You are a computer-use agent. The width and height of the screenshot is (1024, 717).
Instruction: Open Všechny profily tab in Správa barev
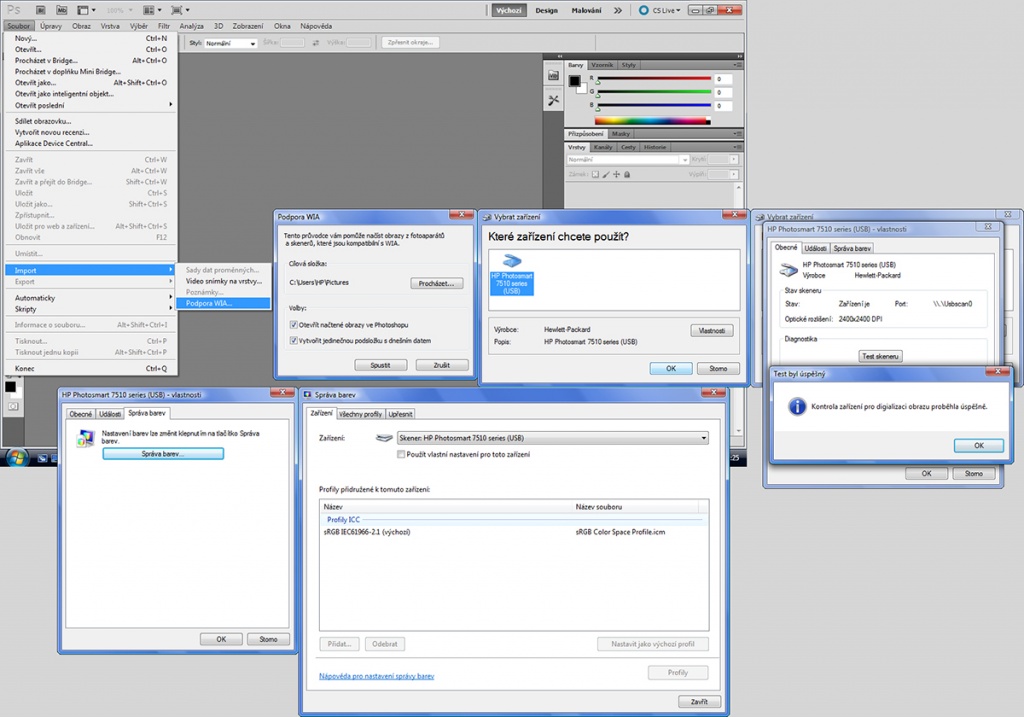[x=360, y=414]
